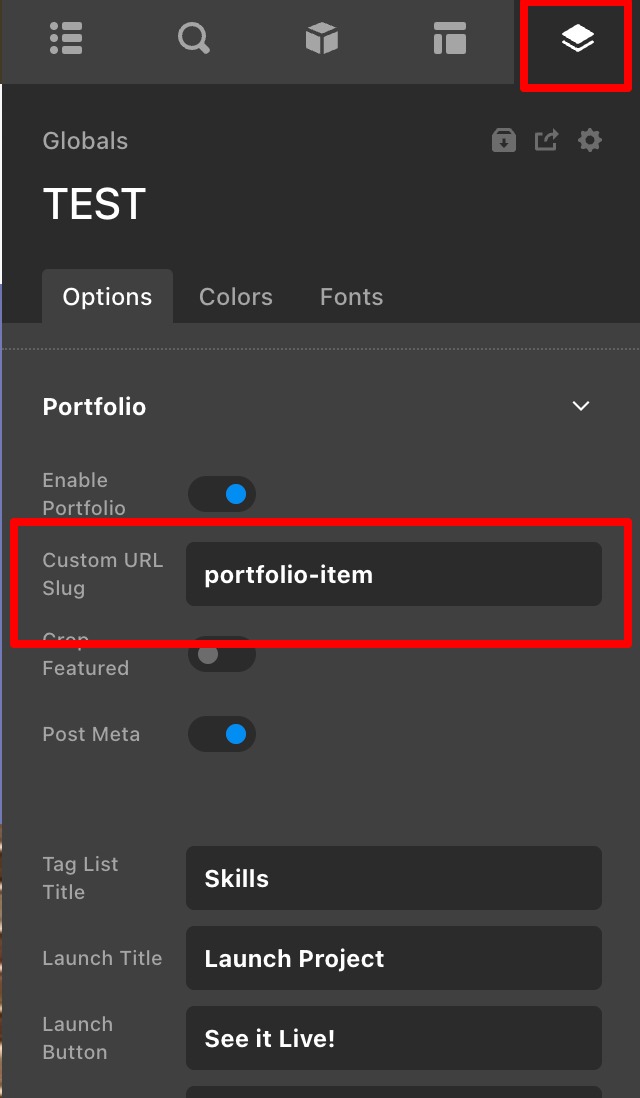The image size is (640, 1098).
Task: Click the export share arrow icon
Action: (x=547, y=141)
